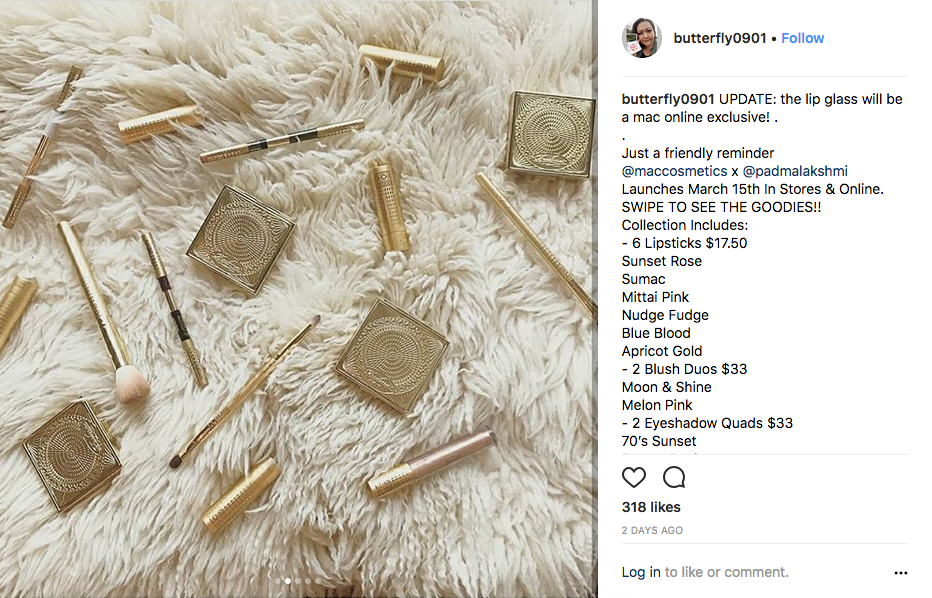Open the butterfly0901 username beside the avatar
Image resolution: width=932 pixels, height=598 pixels.
[720, 38]
